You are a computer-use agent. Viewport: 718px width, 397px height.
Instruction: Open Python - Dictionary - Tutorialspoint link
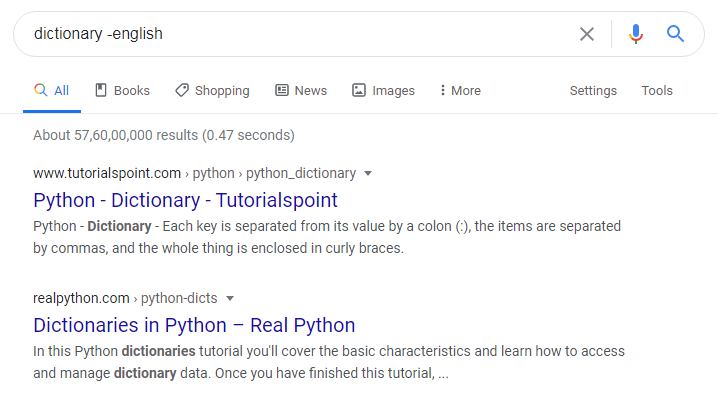click(185, 200)
